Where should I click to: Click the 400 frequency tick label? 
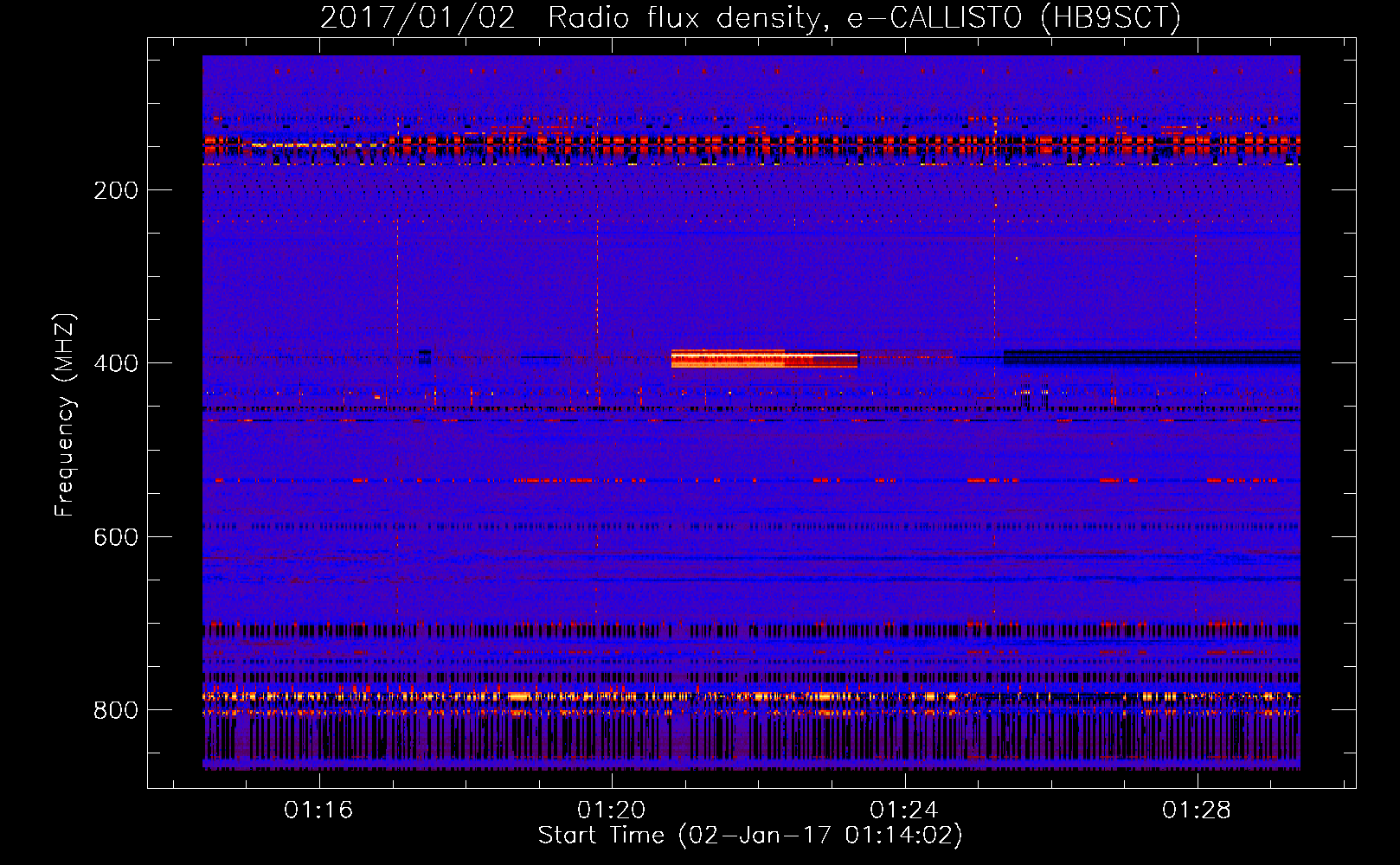click(x=116, y=363)
